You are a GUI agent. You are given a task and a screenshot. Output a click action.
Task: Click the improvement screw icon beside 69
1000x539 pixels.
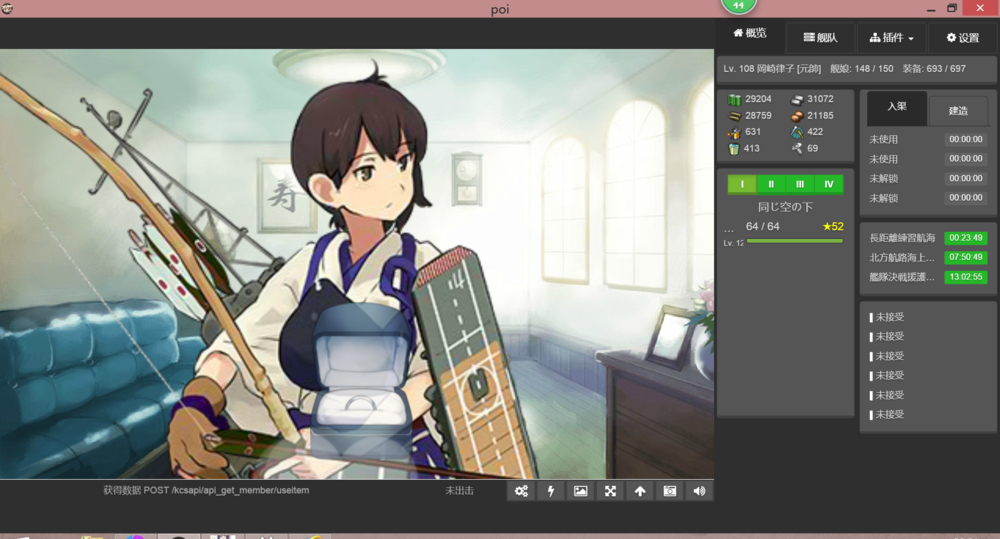(x=797, y=149)
